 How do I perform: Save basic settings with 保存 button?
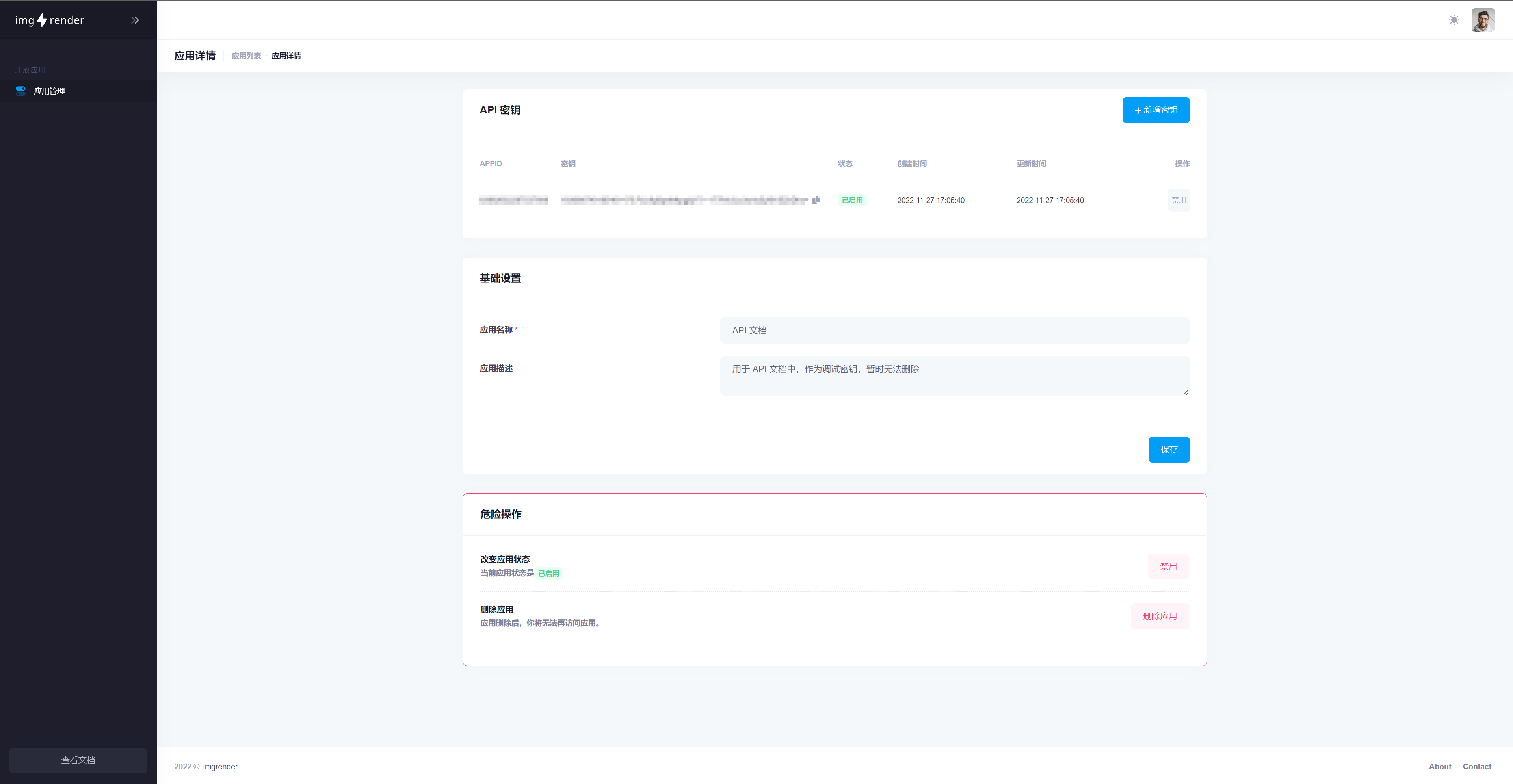tap(1169, 449)
